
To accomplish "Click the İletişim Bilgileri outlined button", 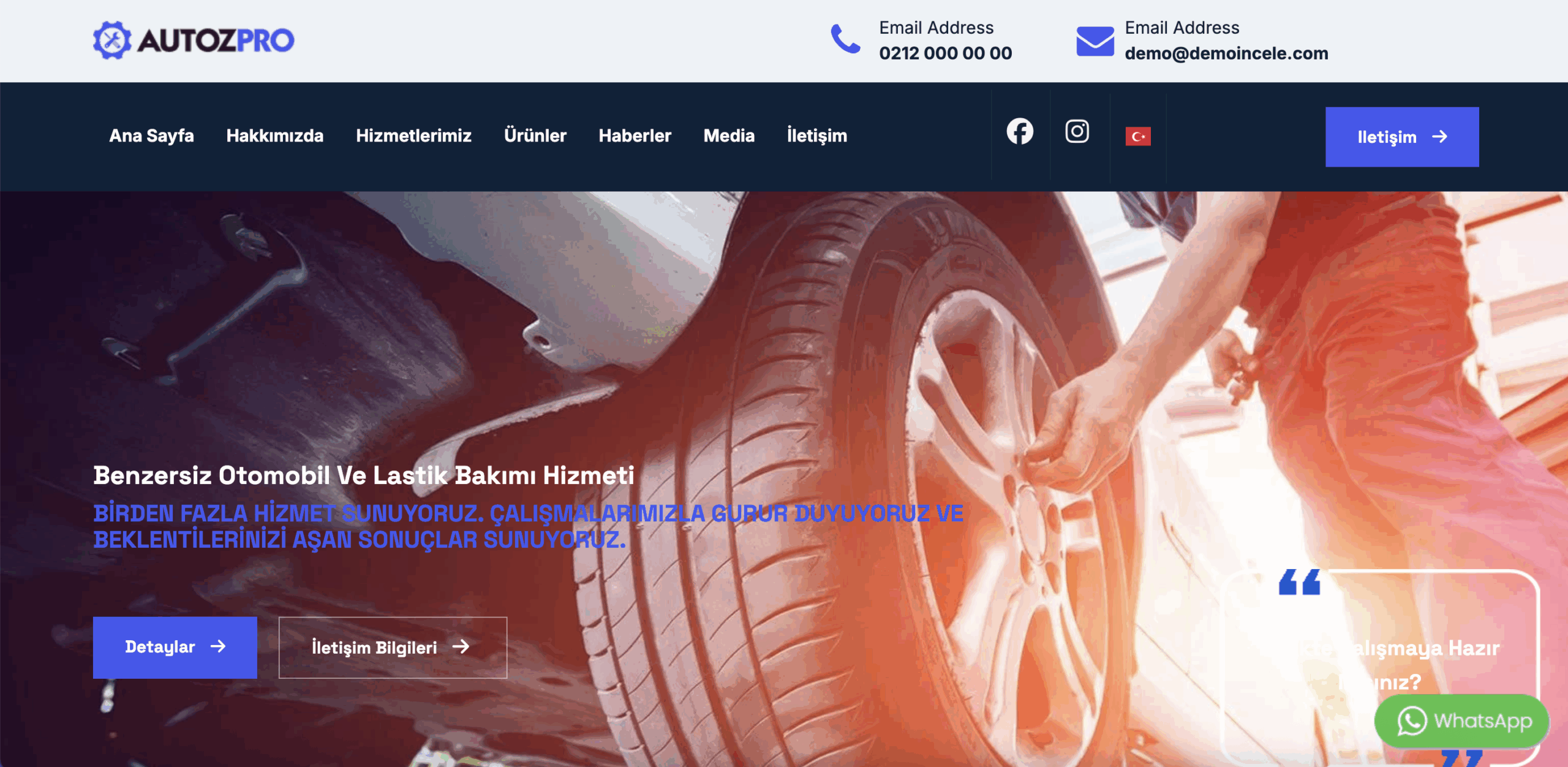I will click(x=393, y=647).
